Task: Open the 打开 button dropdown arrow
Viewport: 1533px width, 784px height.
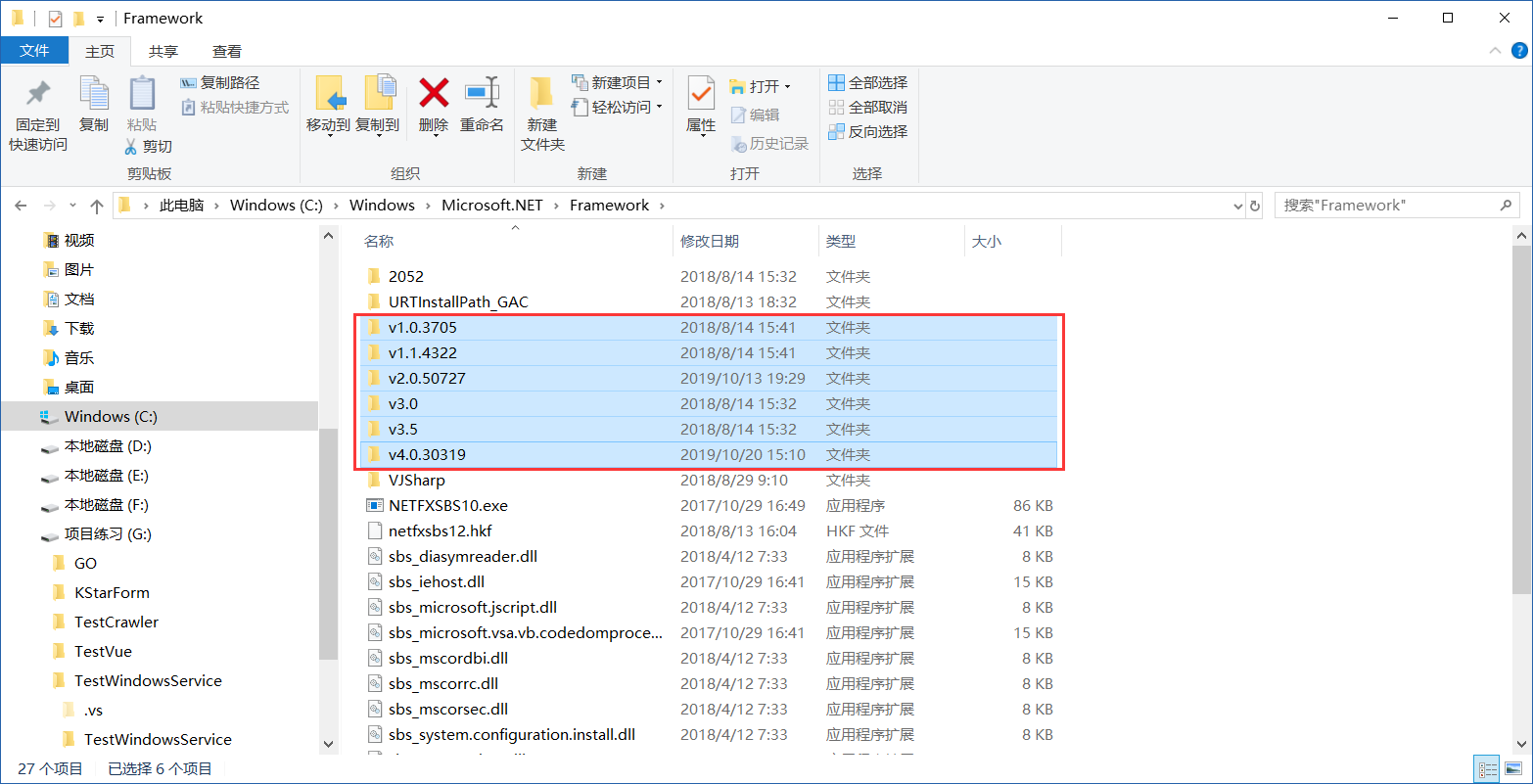Action: (x=789, y=86)
